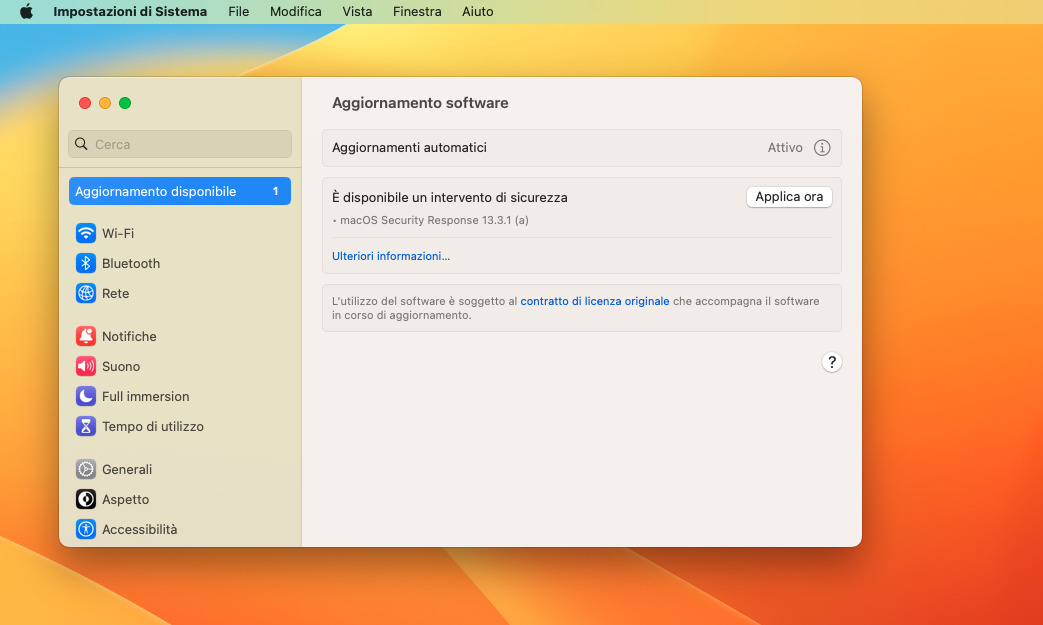Click the Attivo status text

pyautogui.click(x=785, y=148)
